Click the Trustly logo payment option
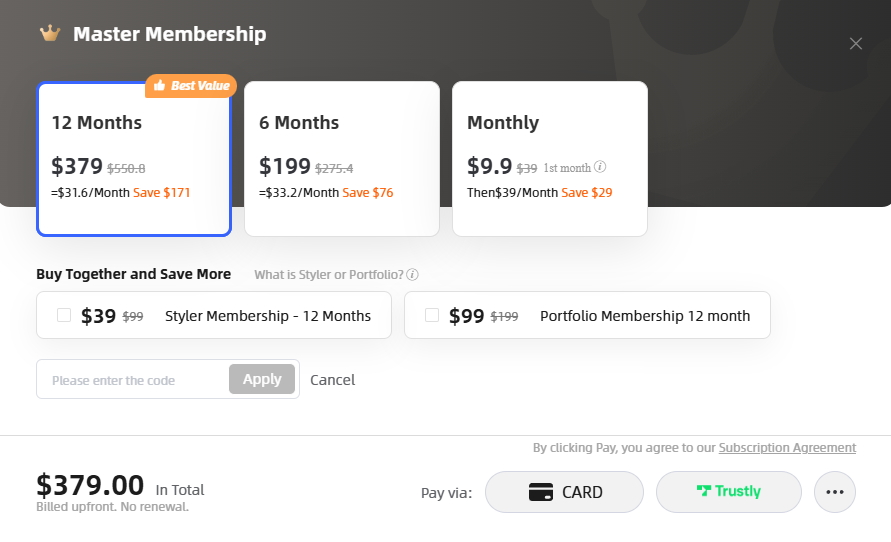891x542 pixels. [728, 492]
